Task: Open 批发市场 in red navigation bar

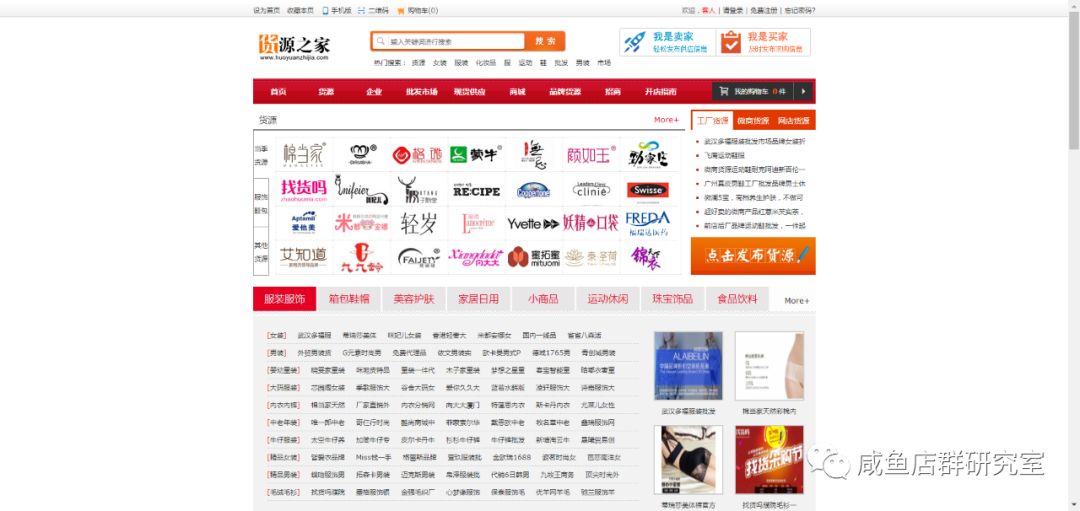Action: [x=422, y=92]
